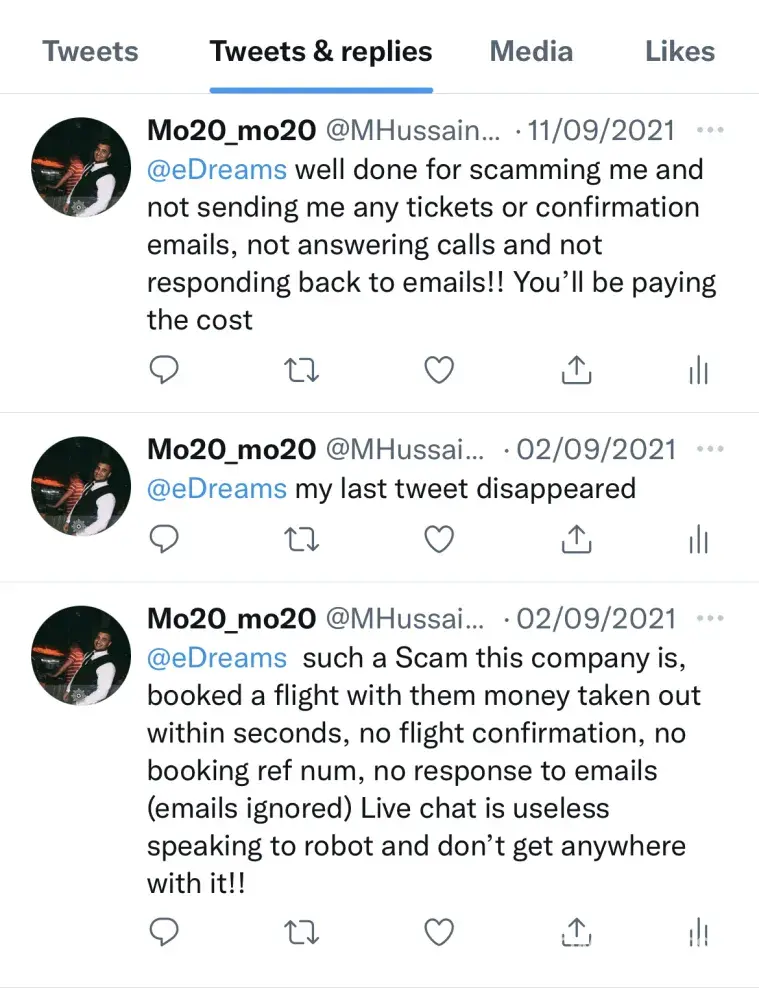Open @eDreams mention in the first tweet
Screen dimensions: 759x1000
(217, 169)
